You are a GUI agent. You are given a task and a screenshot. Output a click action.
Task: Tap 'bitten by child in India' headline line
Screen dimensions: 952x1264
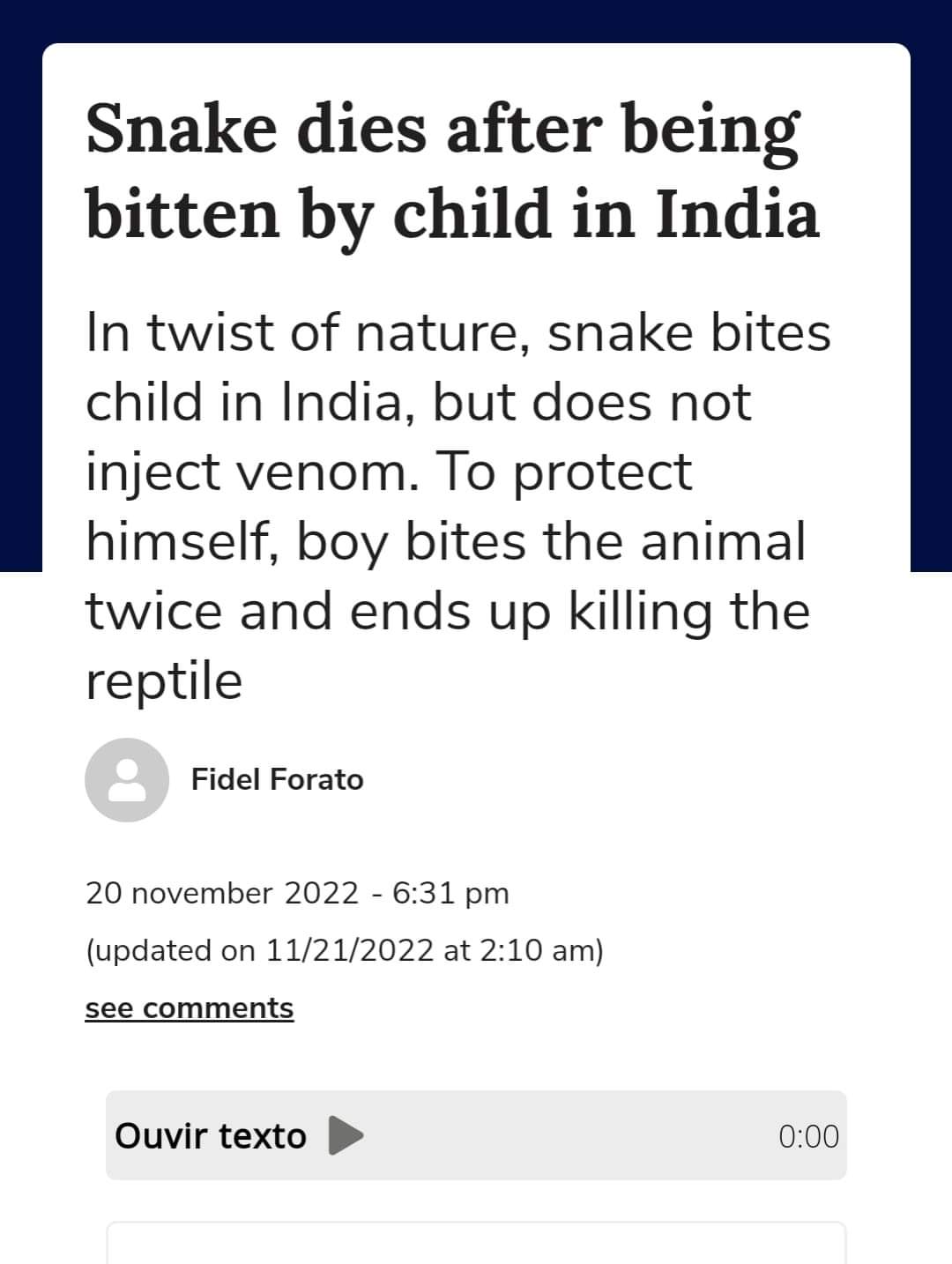[452, 216]
